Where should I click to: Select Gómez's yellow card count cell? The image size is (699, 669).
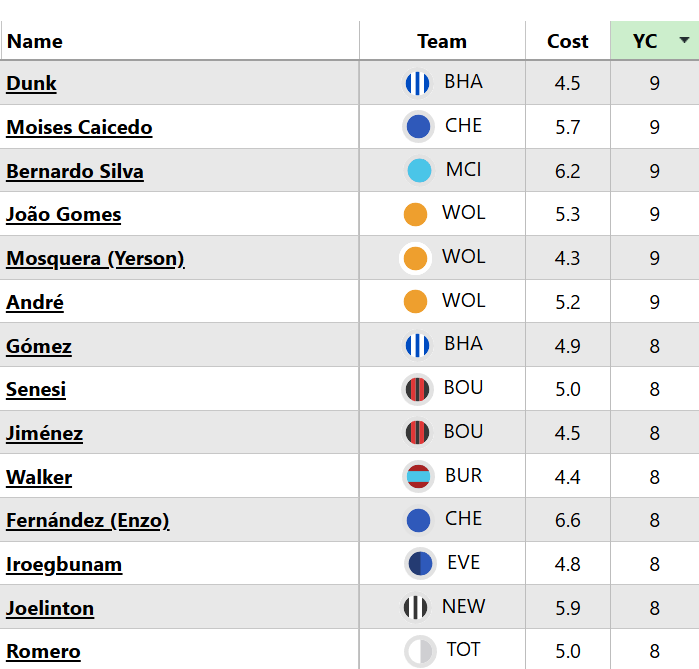point(654,346)
